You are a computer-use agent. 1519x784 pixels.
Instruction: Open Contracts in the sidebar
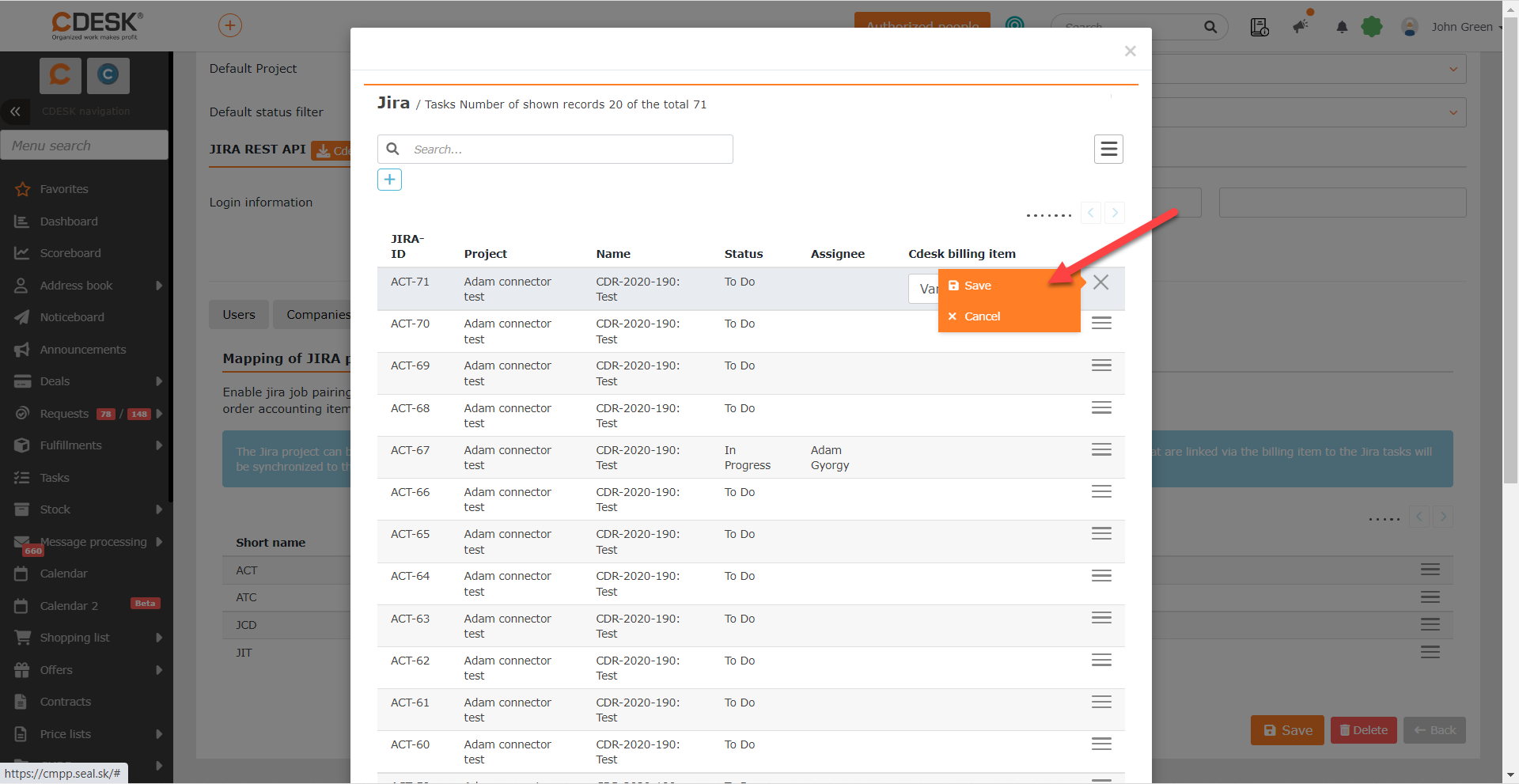pos(66,702)
